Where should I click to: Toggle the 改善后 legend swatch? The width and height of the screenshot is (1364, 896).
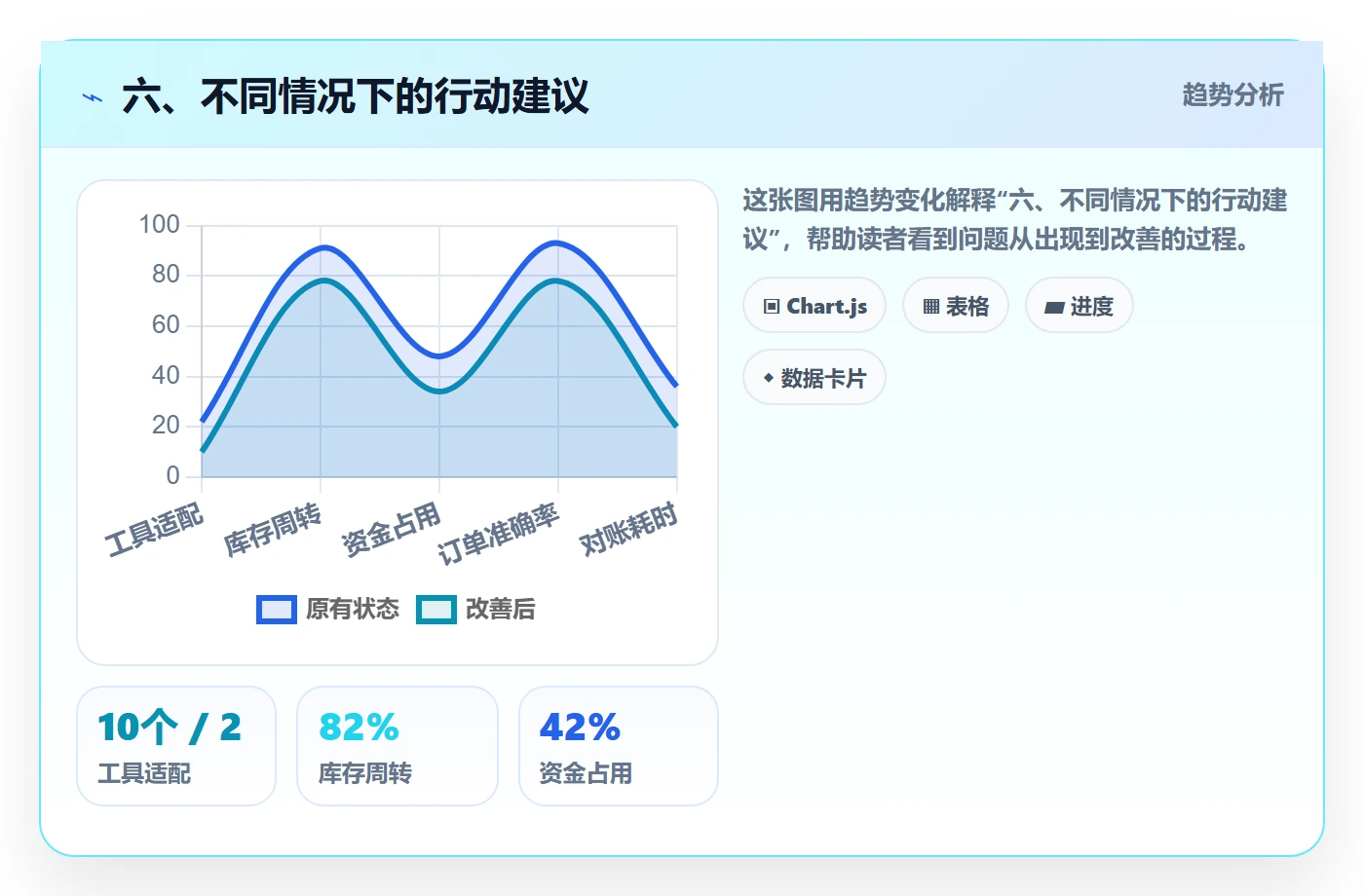coord(436,610)
